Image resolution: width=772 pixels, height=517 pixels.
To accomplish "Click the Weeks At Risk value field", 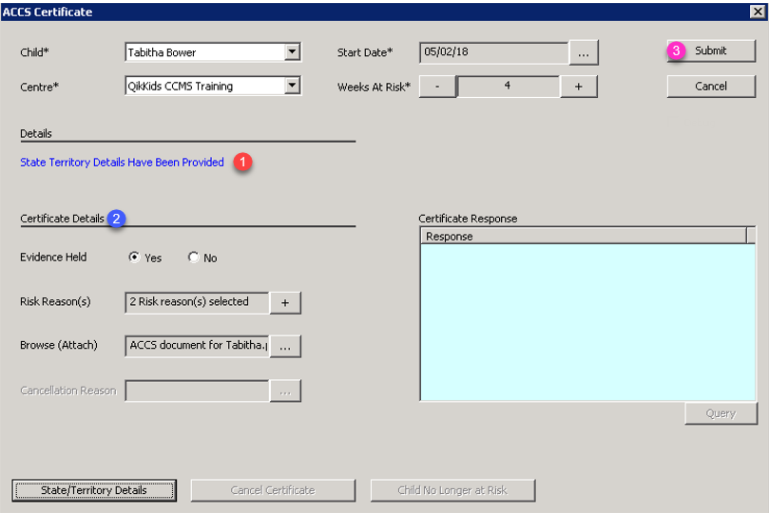I will [508, 87].
